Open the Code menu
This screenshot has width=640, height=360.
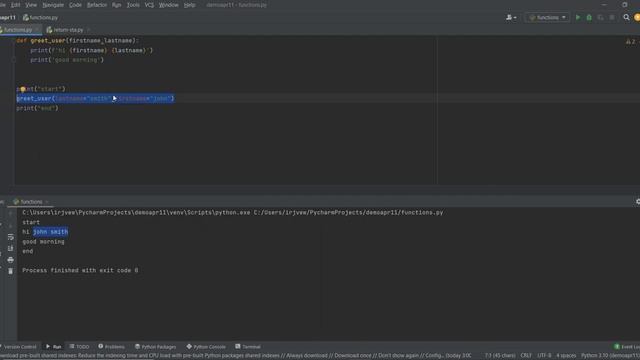(75, 5)
